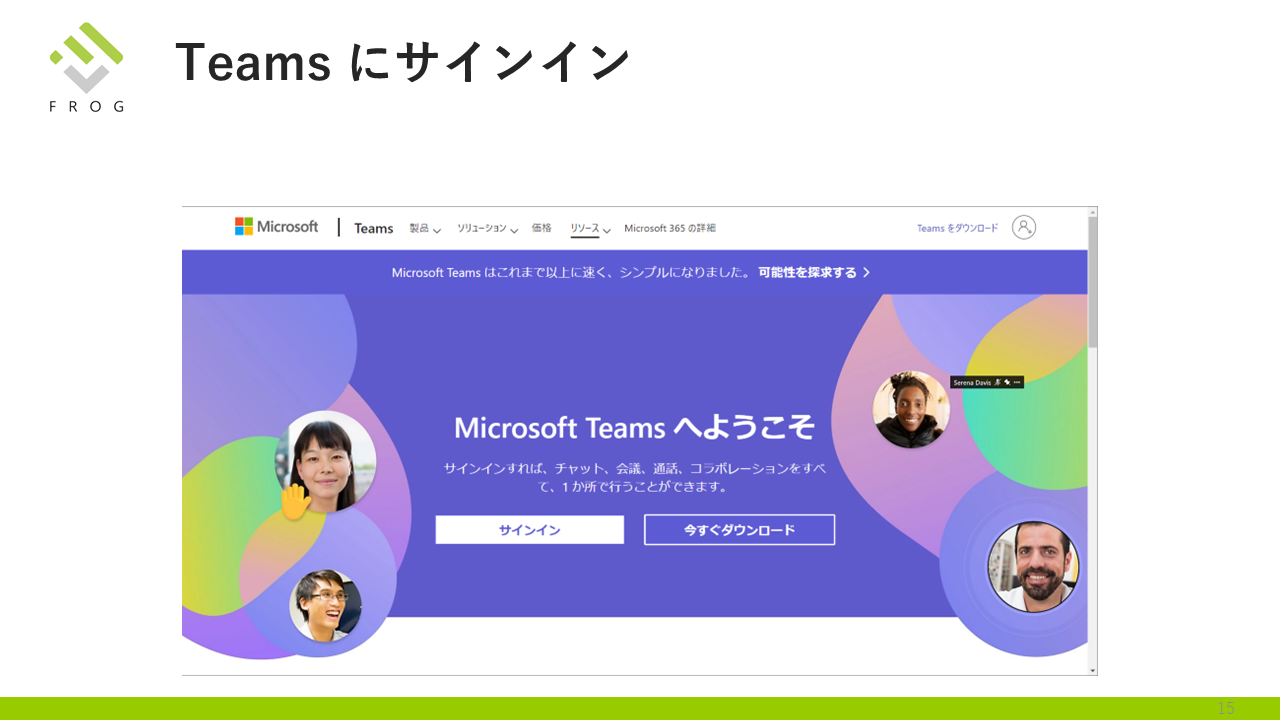Click the Microsoft Teams へようこそ heading
1280x720 pixels.
point(634,428)
